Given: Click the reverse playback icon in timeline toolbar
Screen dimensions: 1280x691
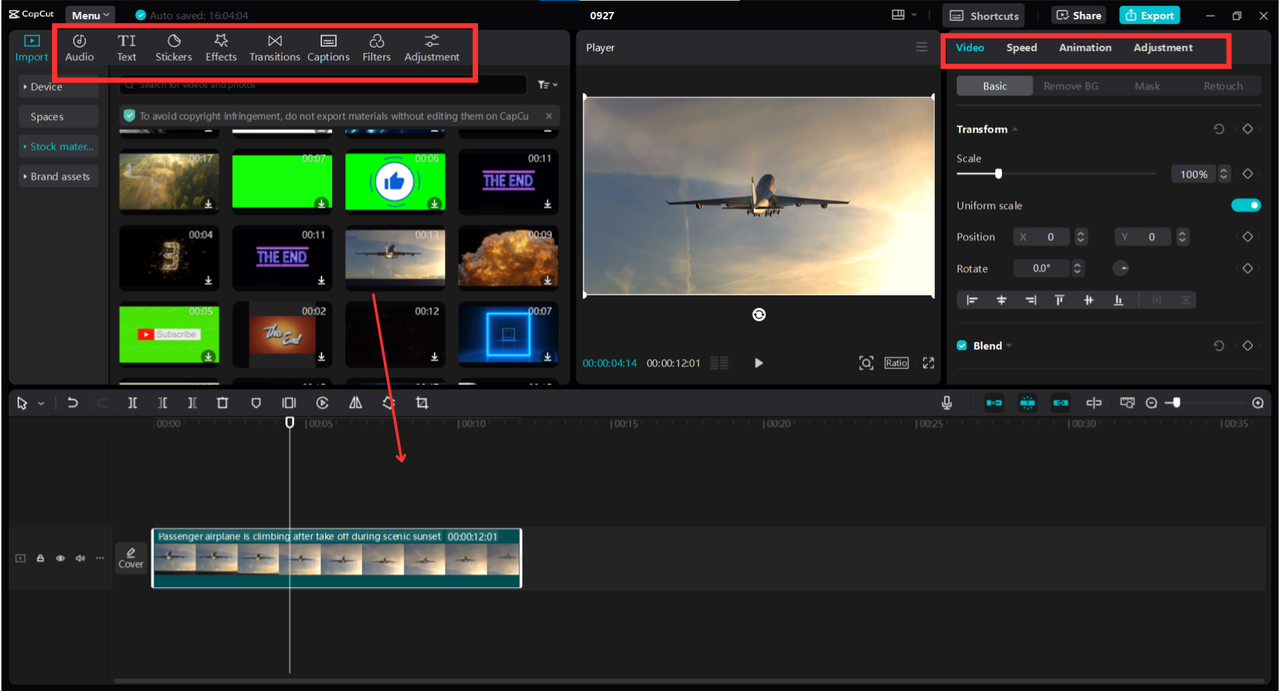Looking at the screenshot, I should 322,403.
